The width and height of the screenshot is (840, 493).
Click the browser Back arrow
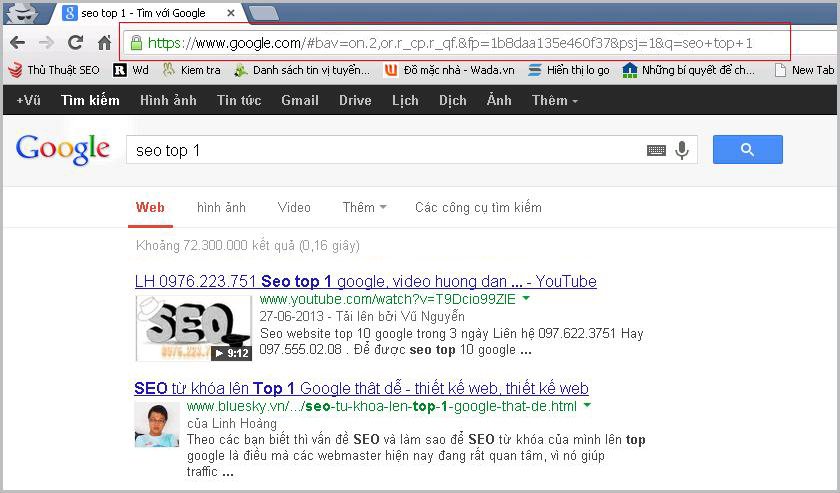tap(18, 43)
